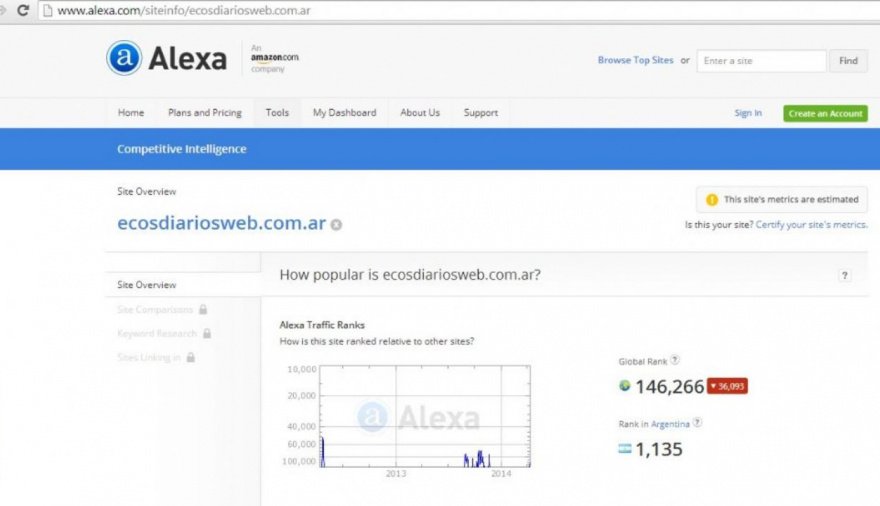Reload the page with the browser refresh icon
The width and height of the screenshot is (880, 506).
22,10
